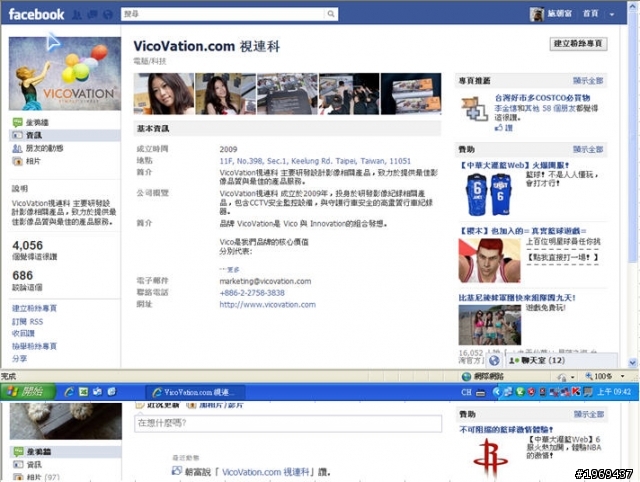This screenshot has height=482, width=640.
Task: Open the 聊天室 (12) chat bar
Action: click(x=561, y=360)
